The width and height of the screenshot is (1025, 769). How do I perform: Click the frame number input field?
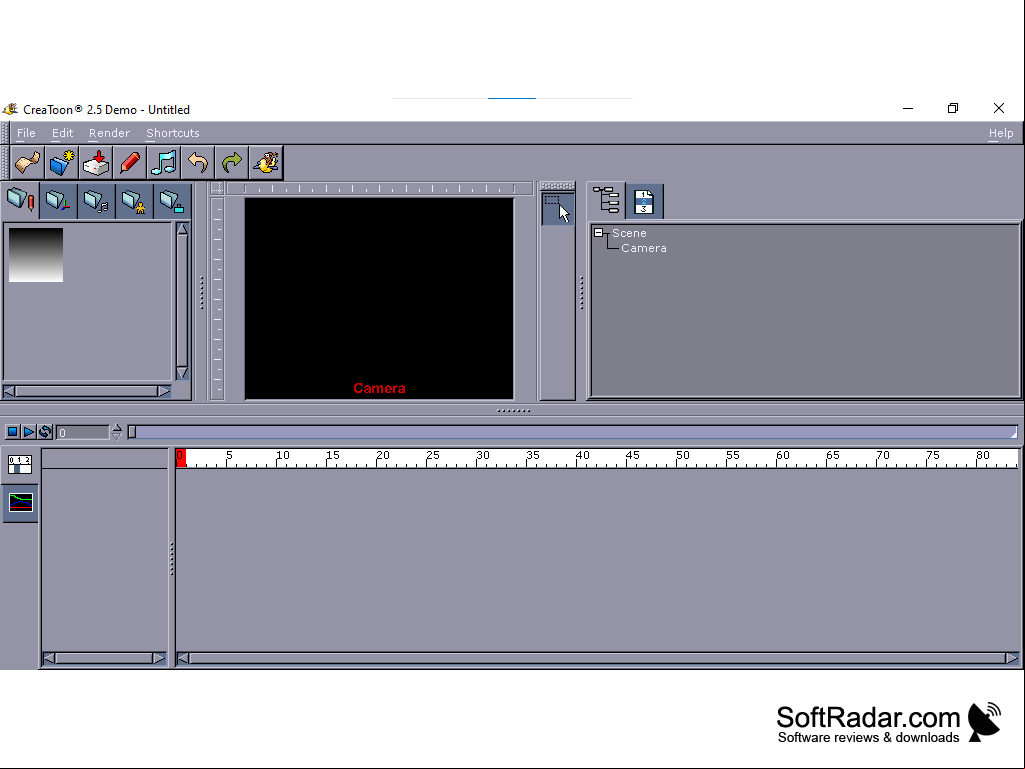(x=82, y=432)
